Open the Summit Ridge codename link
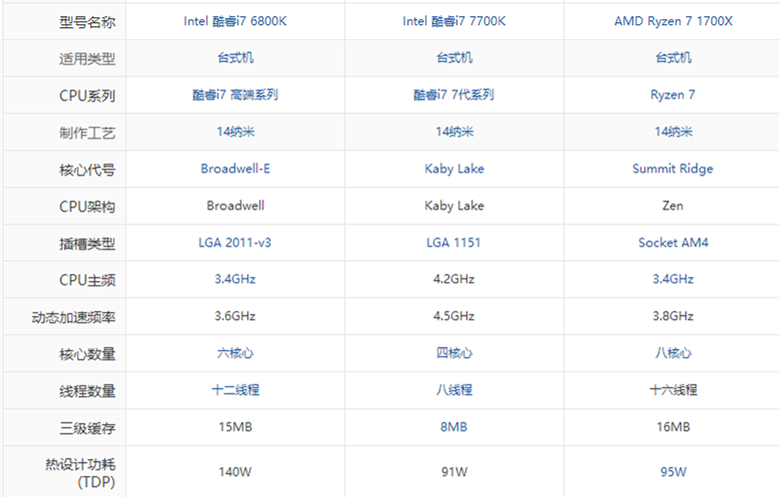The image size is (779, 497). tap(672, 169)
